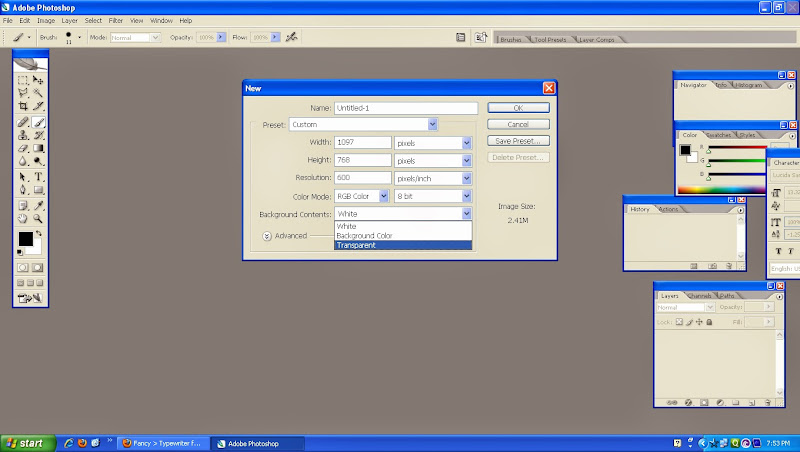Select the Healing Brush tool
800x452 pixels.
click(x=23, y=122)
